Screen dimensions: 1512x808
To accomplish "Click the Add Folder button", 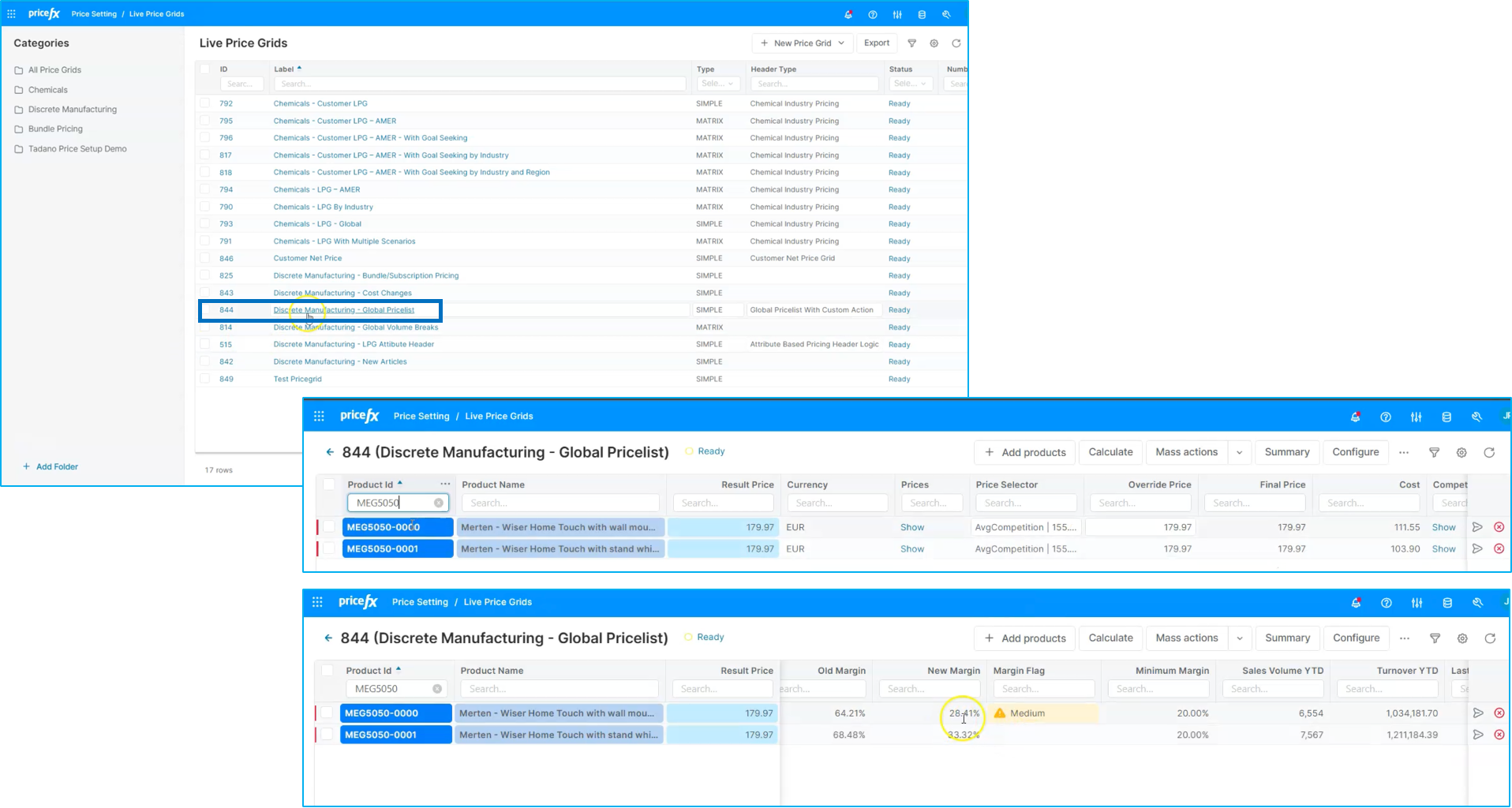I will pos(51,467).
